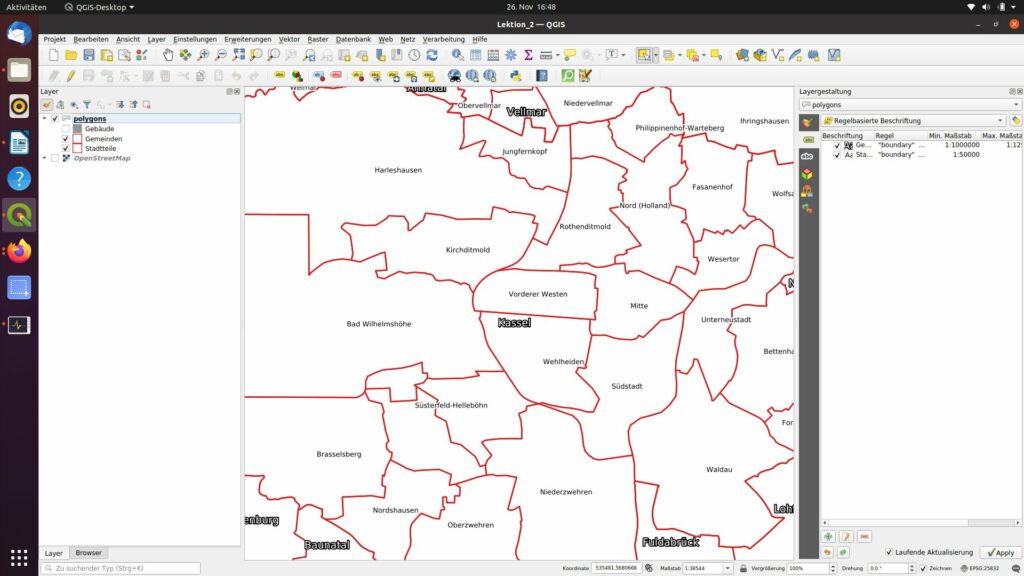Image resolution: width=1024 pixels, height=576 pixels.
Task: Open the Python console from the toolbar
Action: tap(516, 75)
